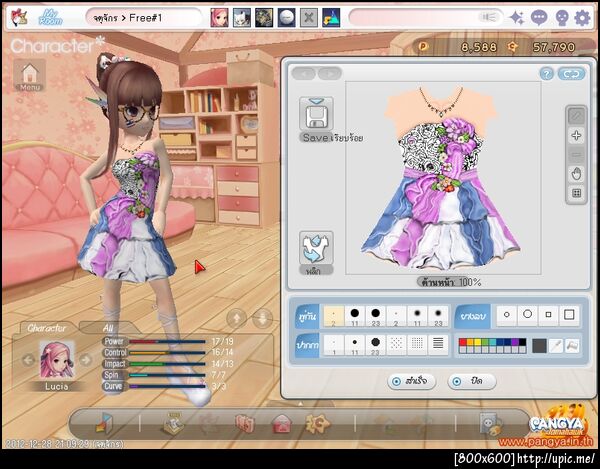The height and width of the screenshot is (469, 600).
Task: Select the horizontal lines pattern pen
Action: point(438,345)
